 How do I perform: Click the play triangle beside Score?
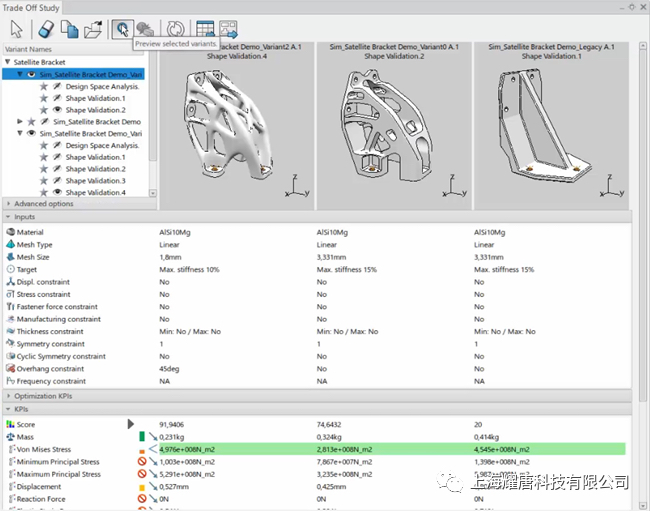[131, 424]
